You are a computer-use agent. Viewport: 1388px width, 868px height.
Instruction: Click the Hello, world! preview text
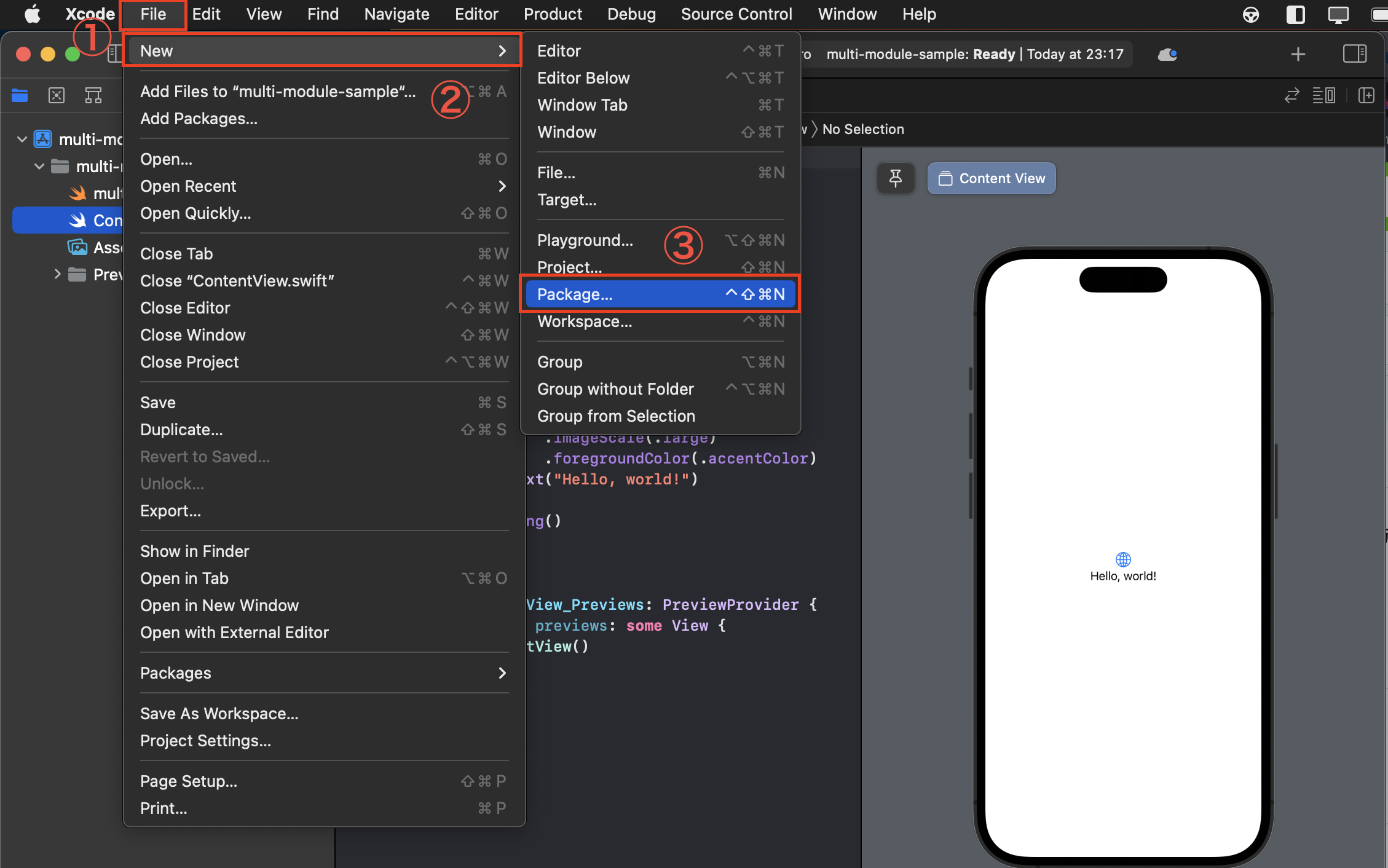tap(1122, 576)
